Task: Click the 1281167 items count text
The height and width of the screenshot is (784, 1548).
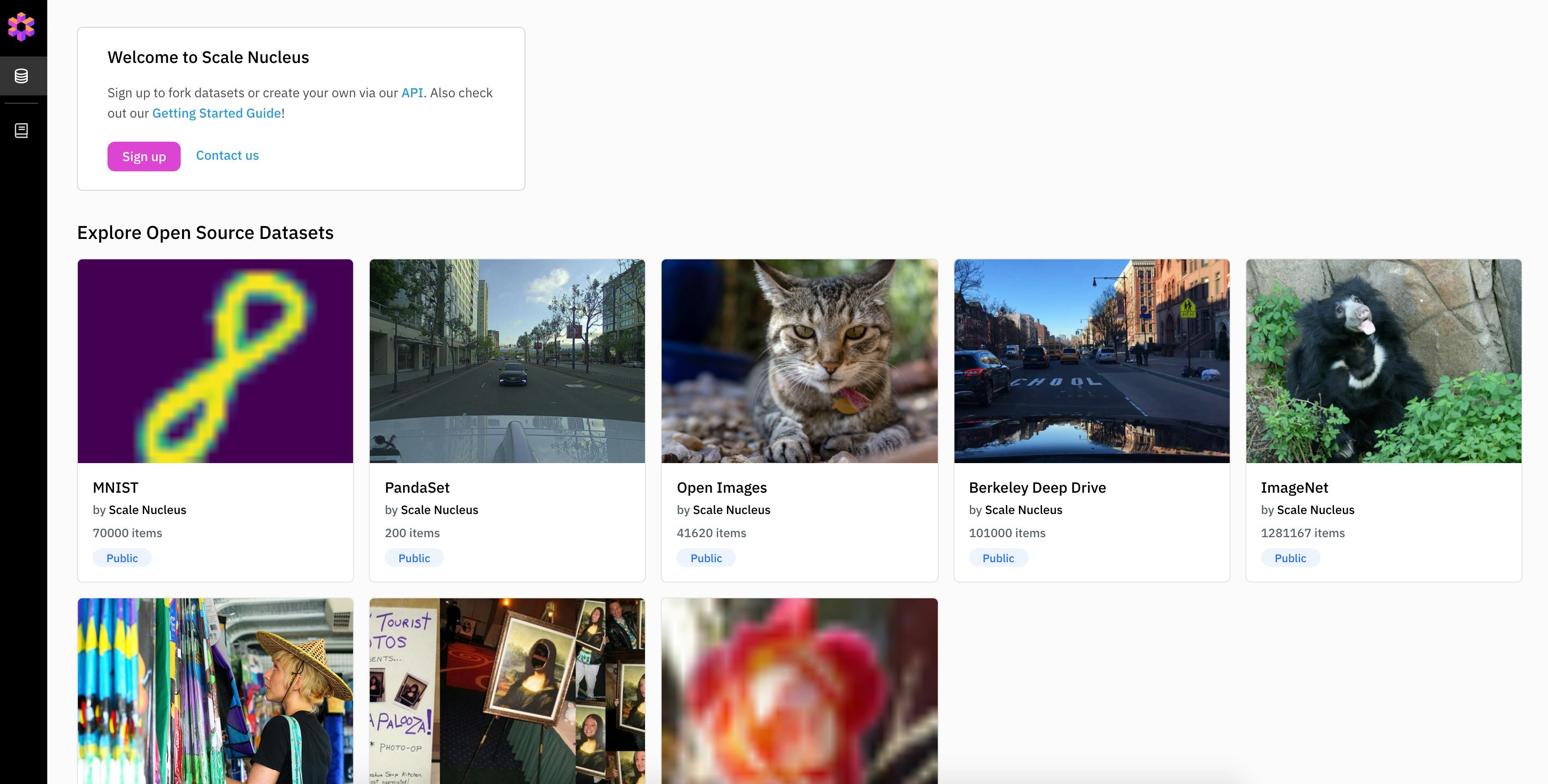Action: [1303, 533]
